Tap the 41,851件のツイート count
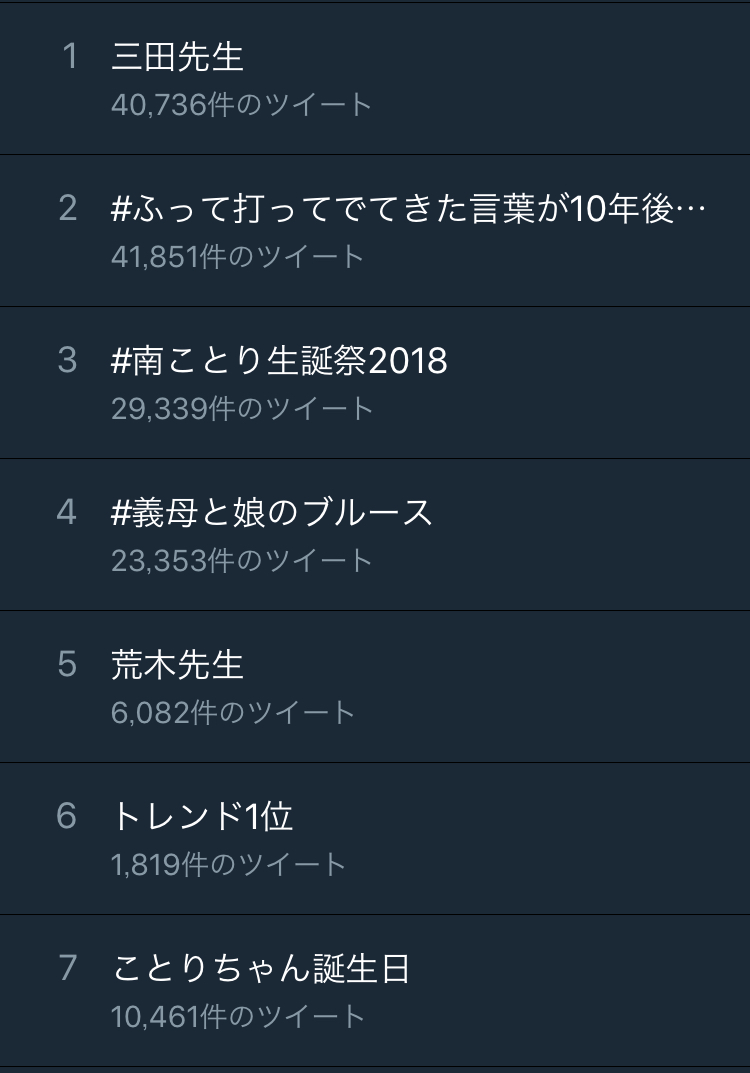750x1073 pixels. point(237,257)
